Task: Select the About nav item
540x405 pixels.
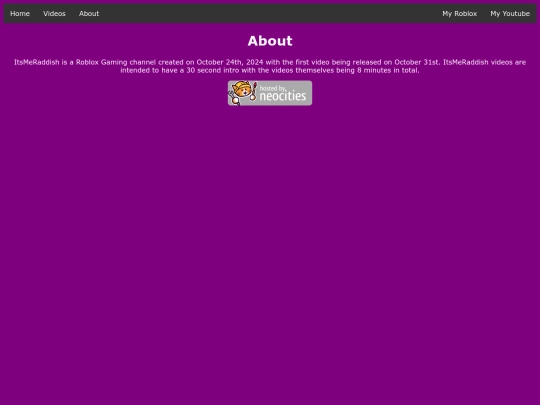Action: pos(89,13)
